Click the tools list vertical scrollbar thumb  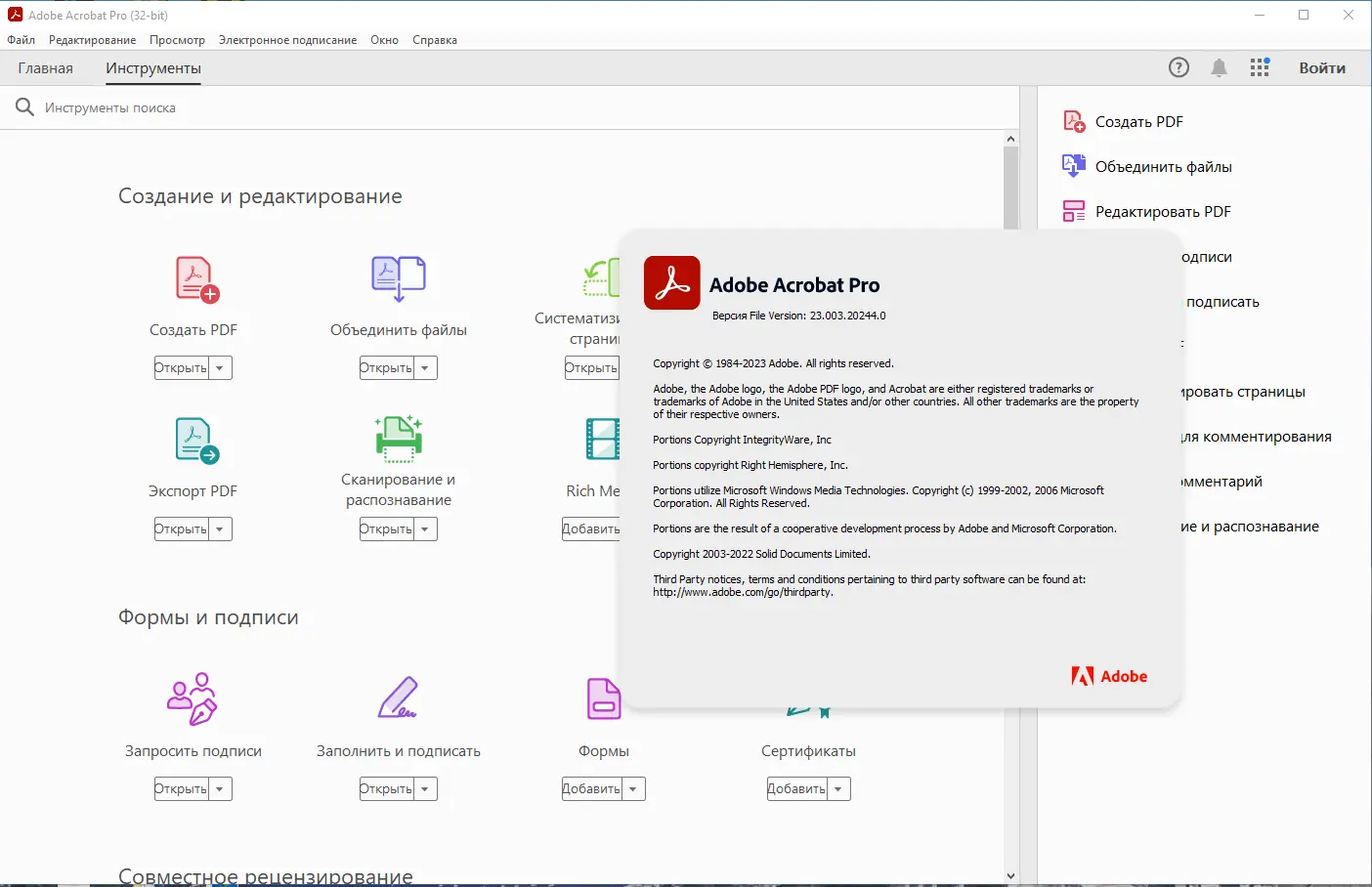click(x=1010, y=188)
